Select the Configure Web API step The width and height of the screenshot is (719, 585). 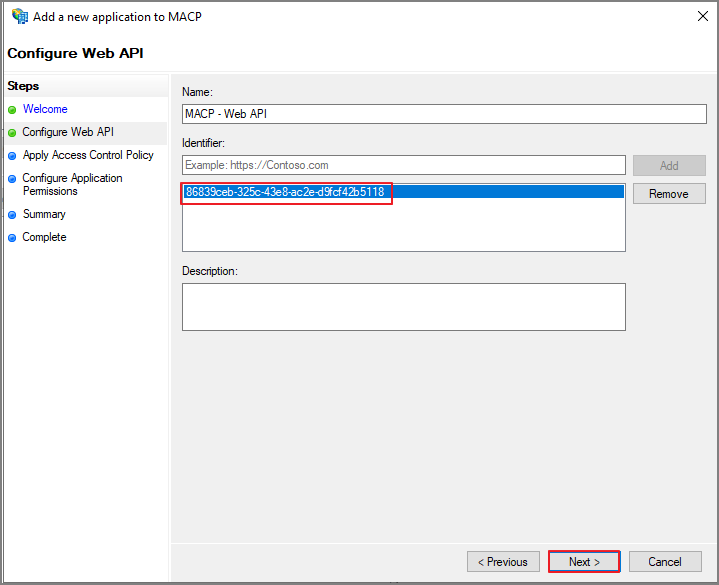[x=68, y=132]
